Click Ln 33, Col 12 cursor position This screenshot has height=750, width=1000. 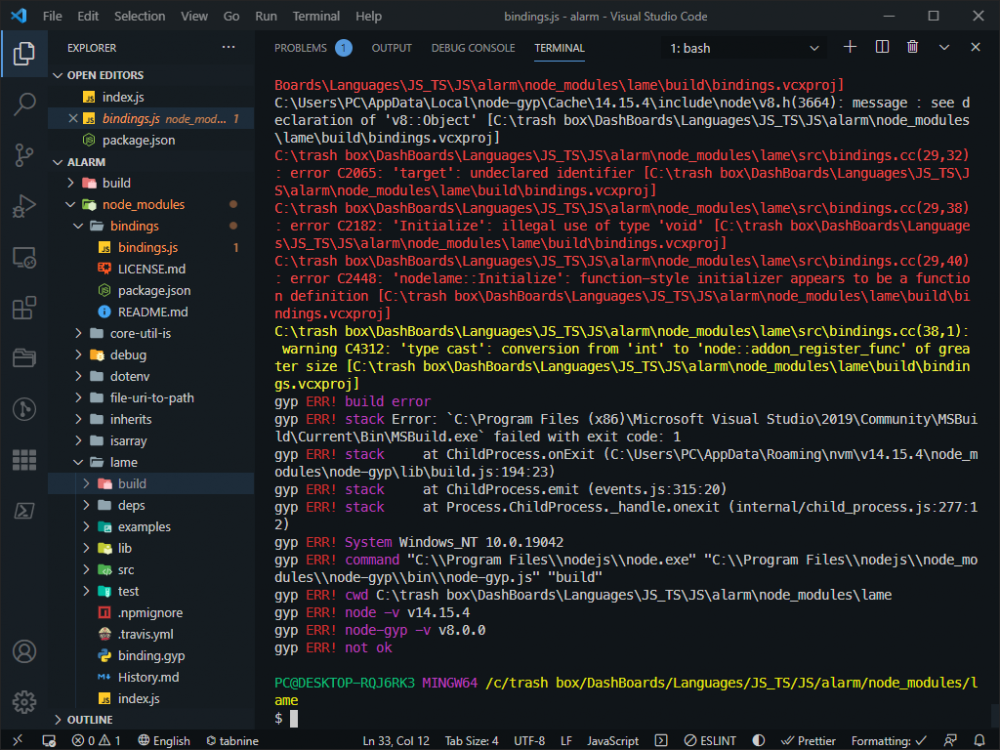[396, 740]
